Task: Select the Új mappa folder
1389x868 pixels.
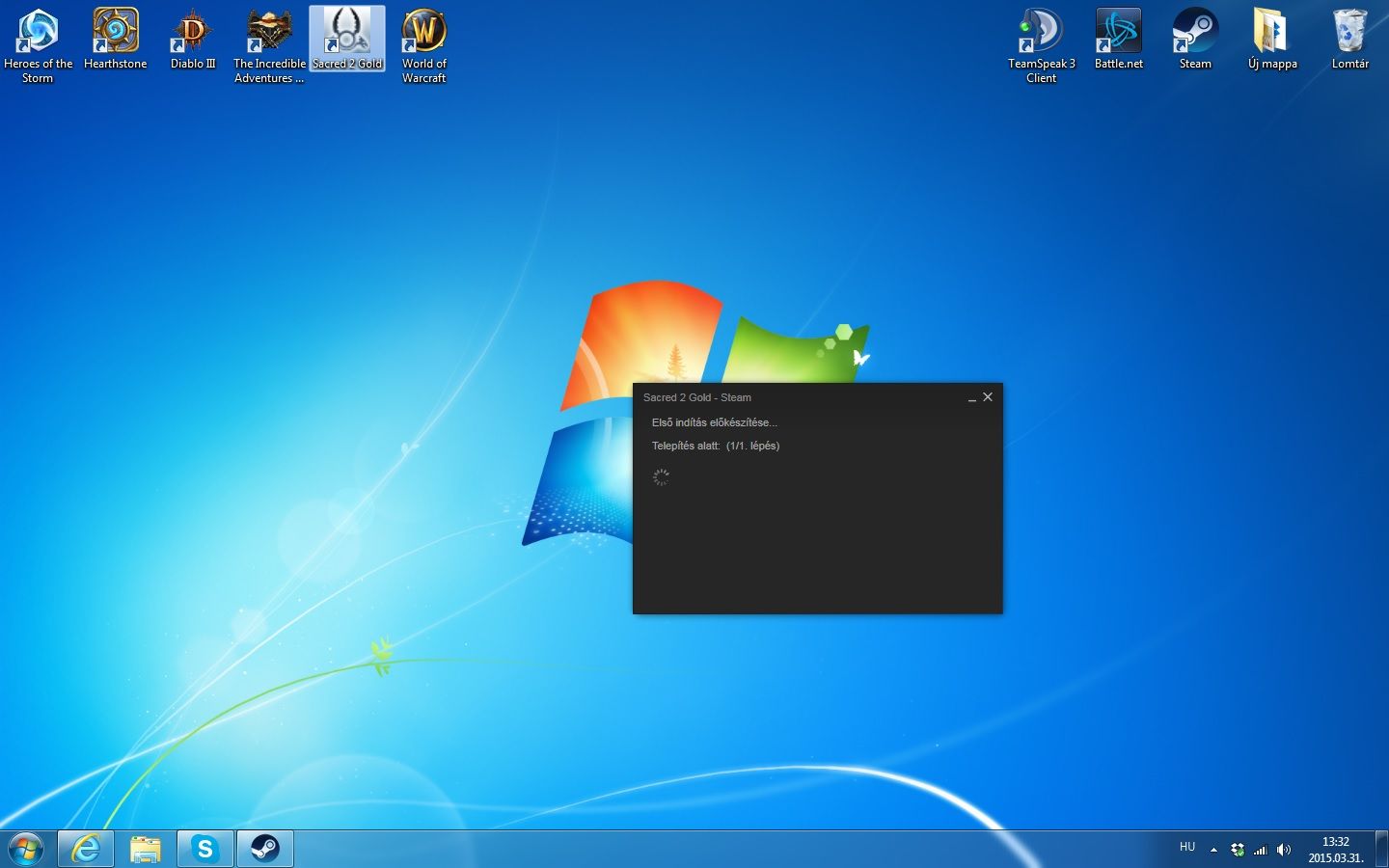Action: 1272,32
